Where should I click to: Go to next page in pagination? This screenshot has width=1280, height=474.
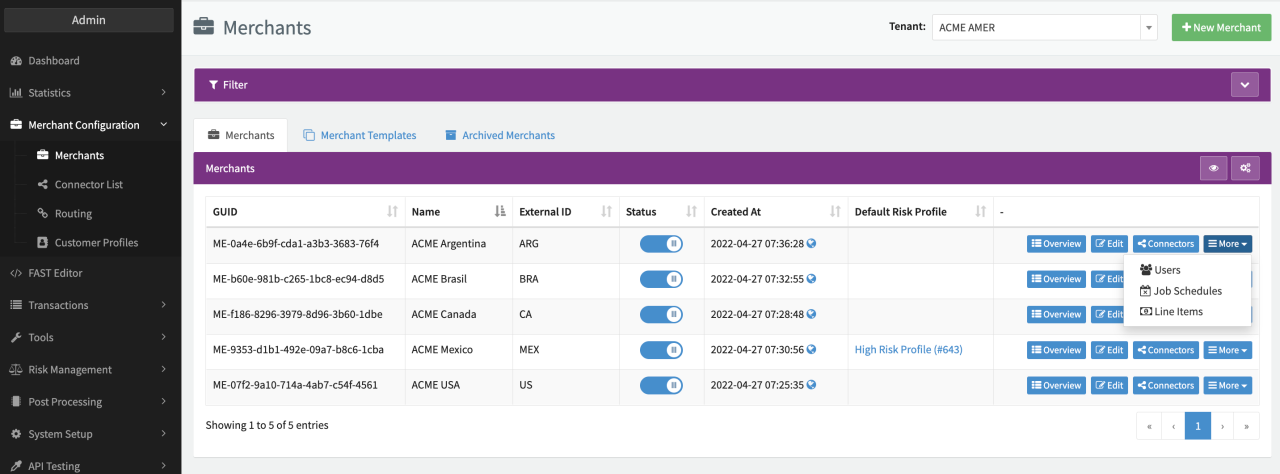[x=1222, y=426]
